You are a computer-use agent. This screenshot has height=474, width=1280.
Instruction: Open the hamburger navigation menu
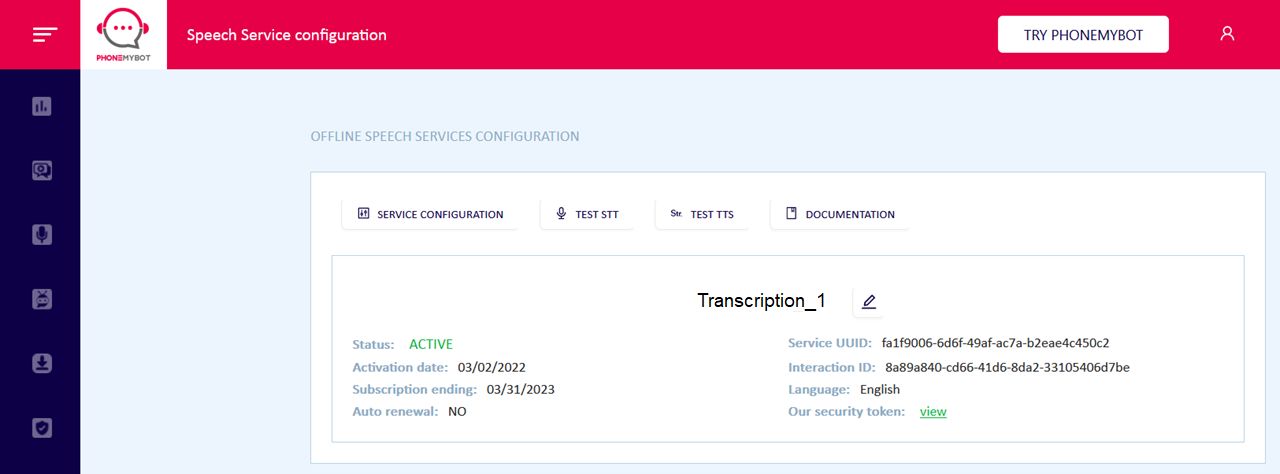click(45, 34)
